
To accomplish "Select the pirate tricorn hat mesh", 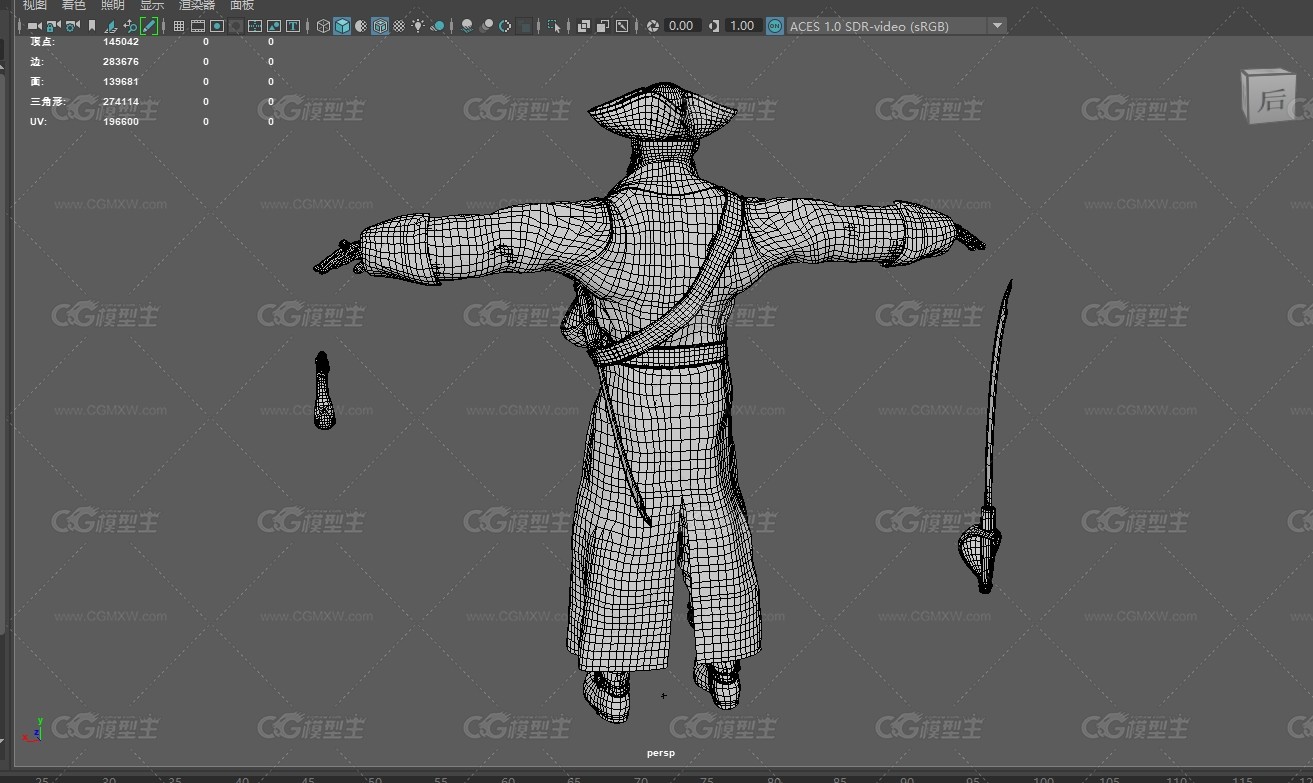I will 663,113.
